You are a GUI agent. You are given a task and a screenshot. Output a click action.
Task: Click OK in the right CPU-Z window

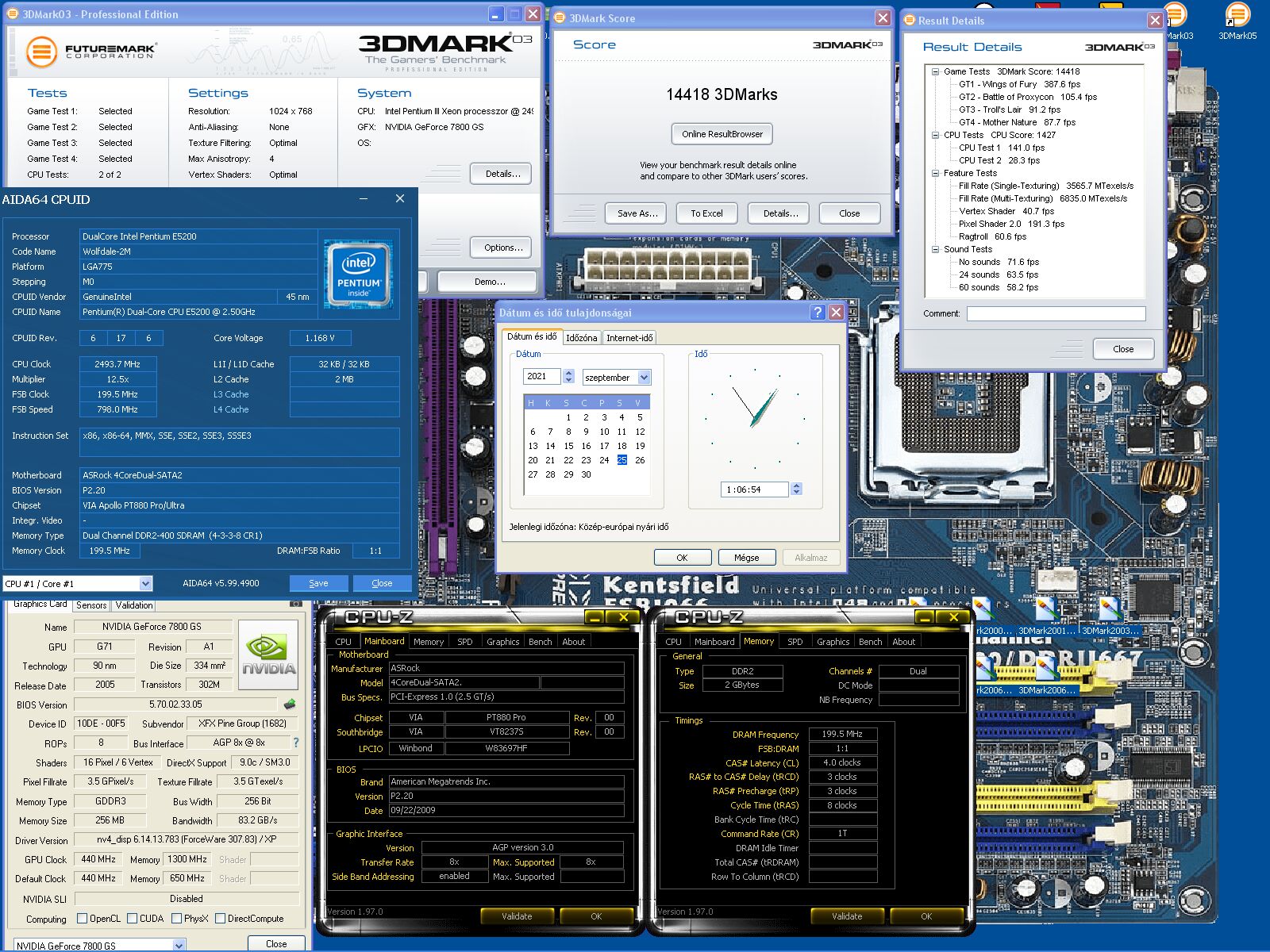[926, 916]
